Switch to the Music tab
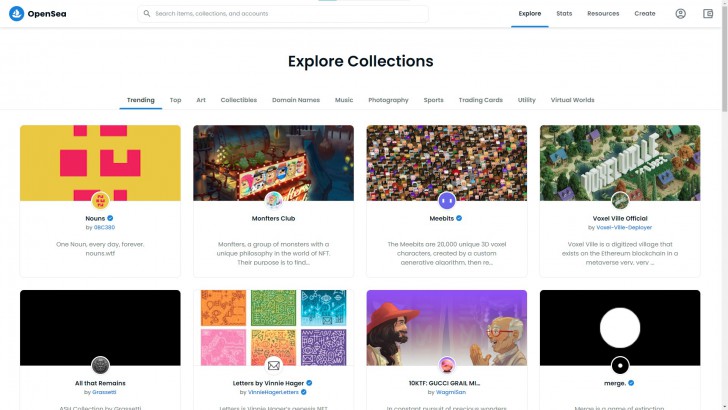This screenshot has width=728, height=410. pos(344,100)
